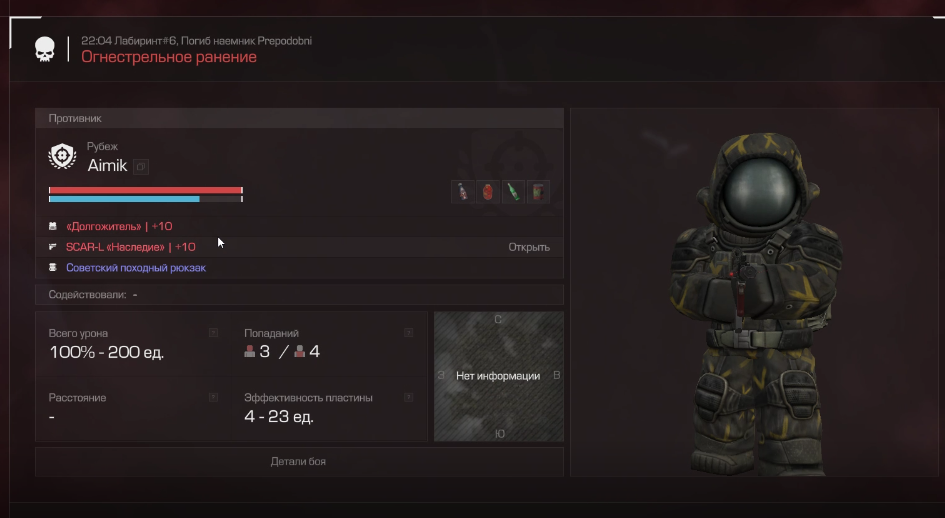
Task: Select the red can consumable icon
Action: pos(538,192)
